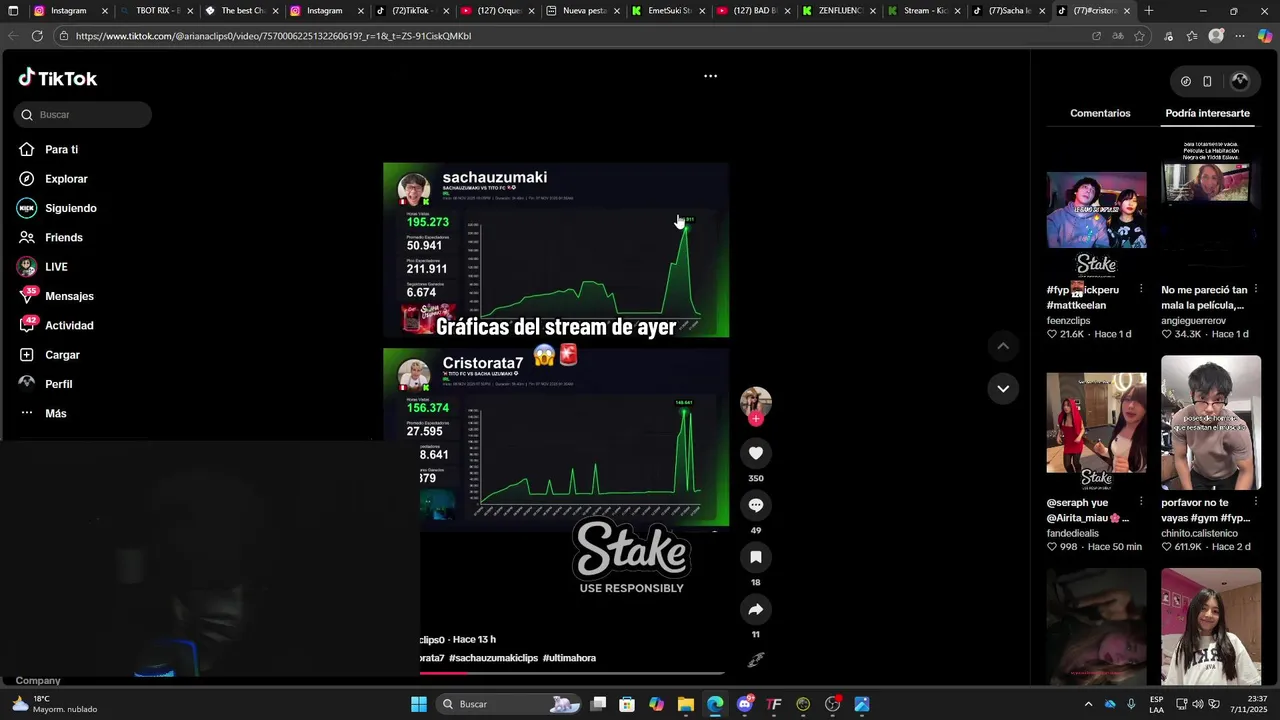
Task: Go to next video with down arrow
Action: pos(1003,388)
